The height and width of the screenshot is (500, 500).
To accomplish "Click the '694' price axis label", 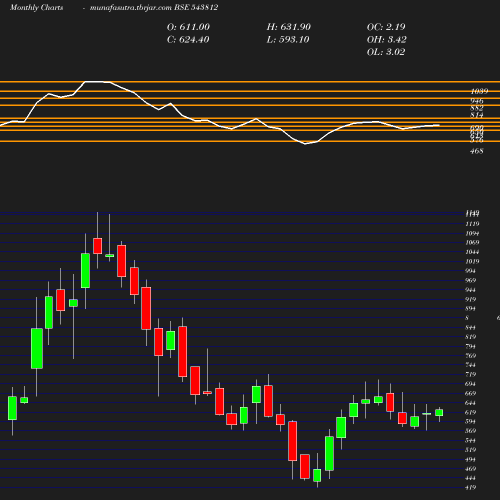I will pos(471,384).
